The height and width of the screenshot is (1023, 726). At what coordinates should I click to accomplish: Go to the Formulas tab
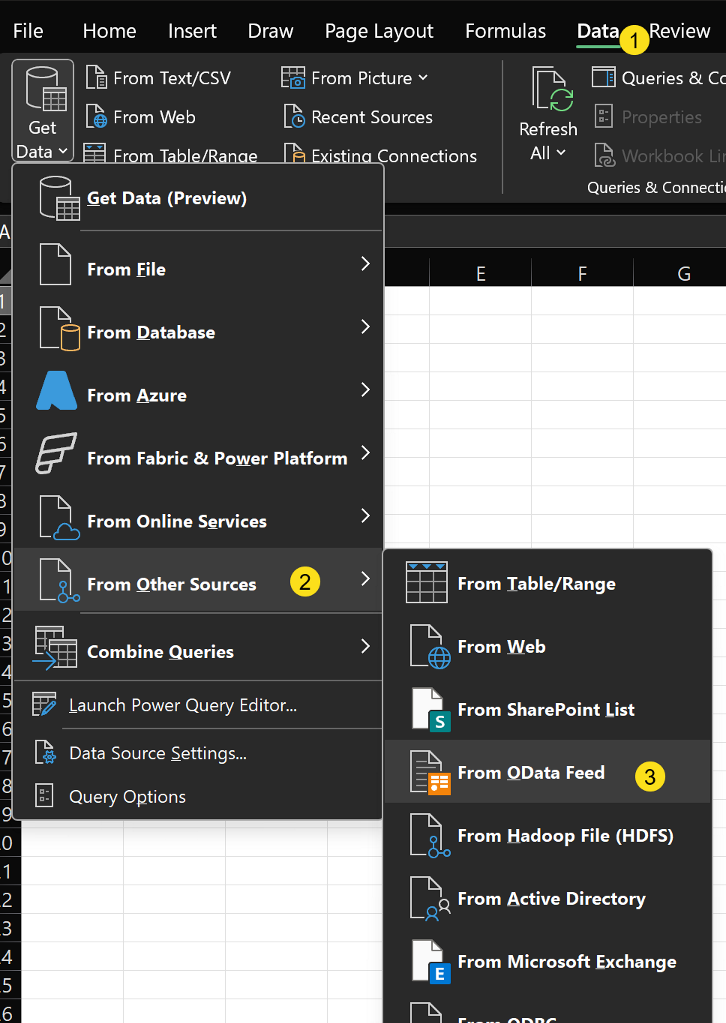pos(506,31)
